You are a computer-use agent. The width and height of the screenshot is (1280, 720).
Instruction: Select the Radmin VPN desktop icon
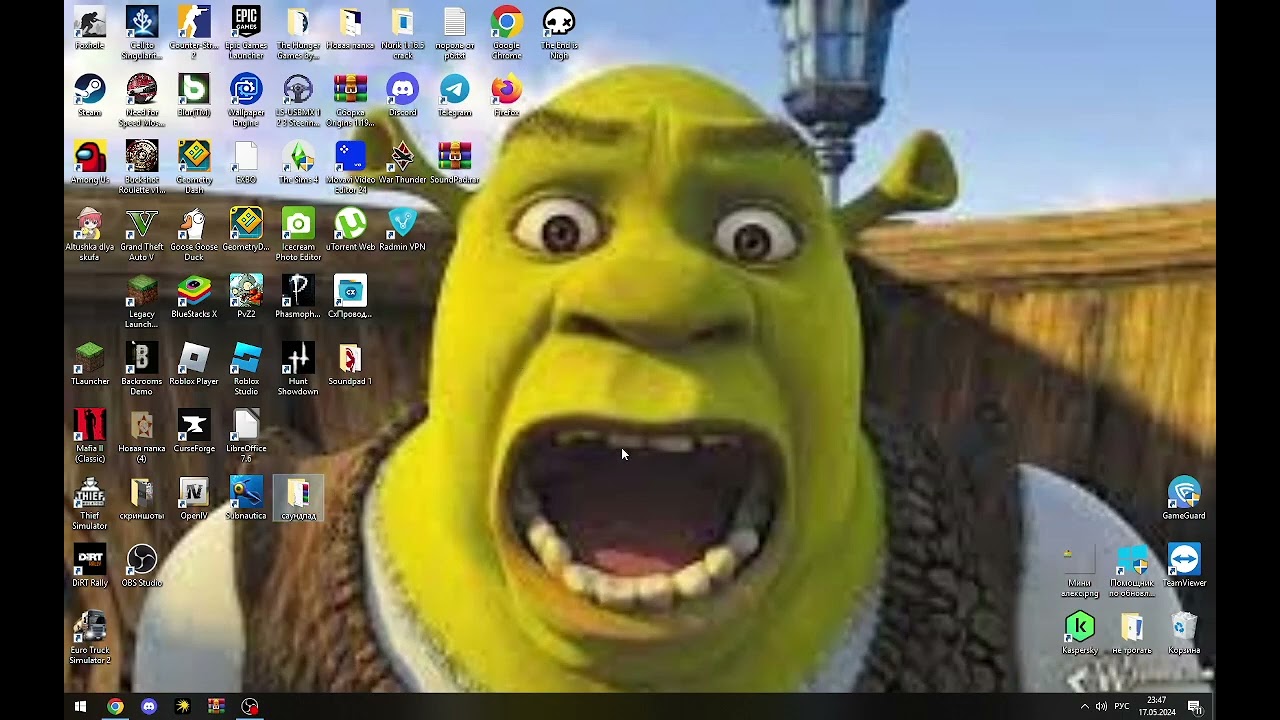[x=402, y=229]
